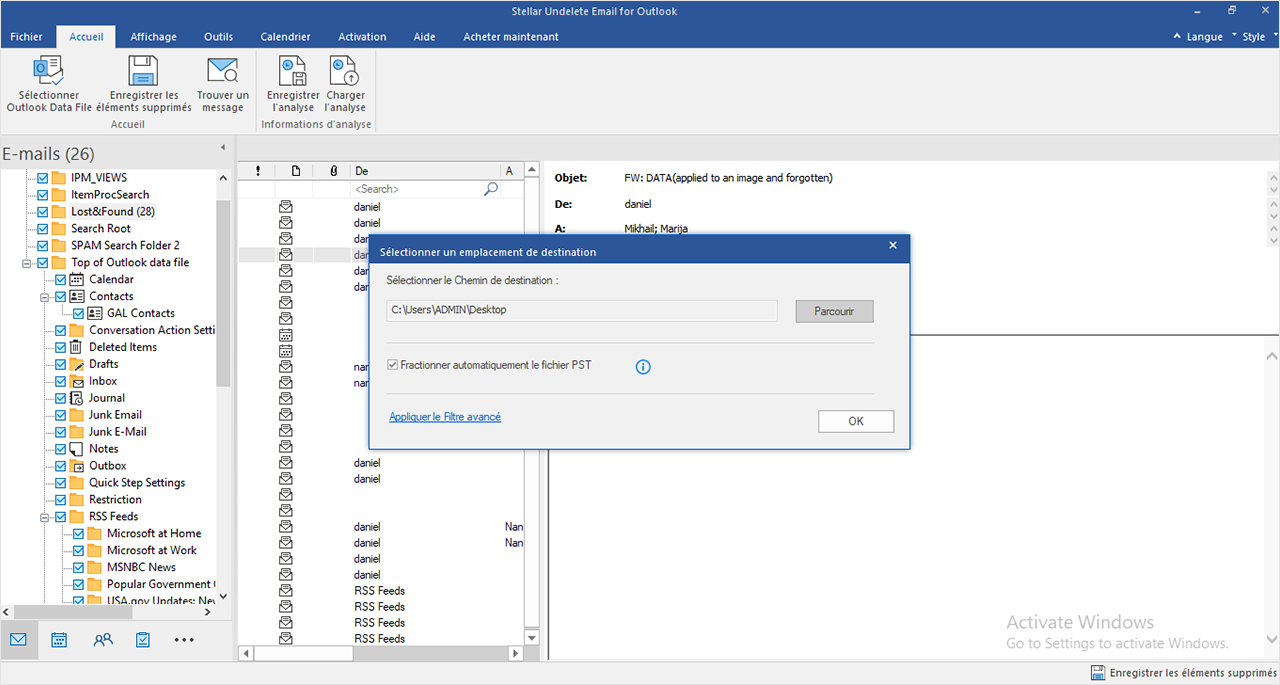
Task: Open the Fichier menu
Action: point(27,37)
